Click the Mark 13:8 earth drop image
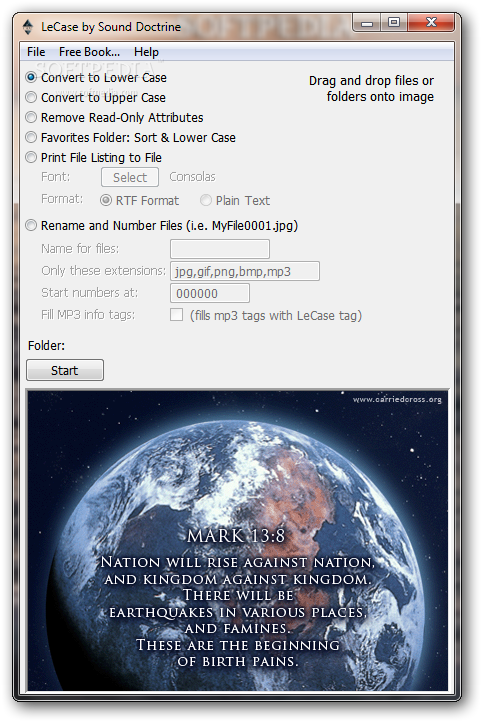 click(x=238, y=541)
